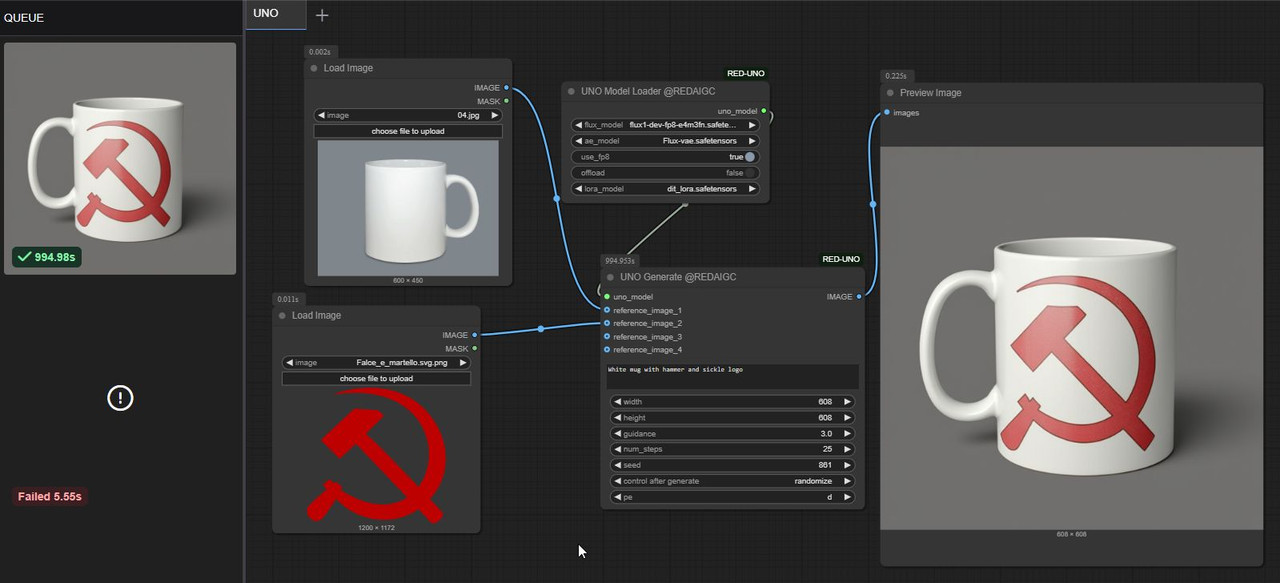Select next image after 04.jpg

point(494,115)
